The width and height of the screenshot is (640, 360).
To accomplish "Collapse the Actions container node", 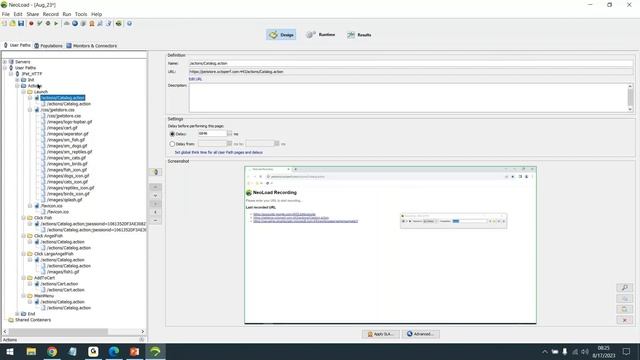I will point(17,86).
